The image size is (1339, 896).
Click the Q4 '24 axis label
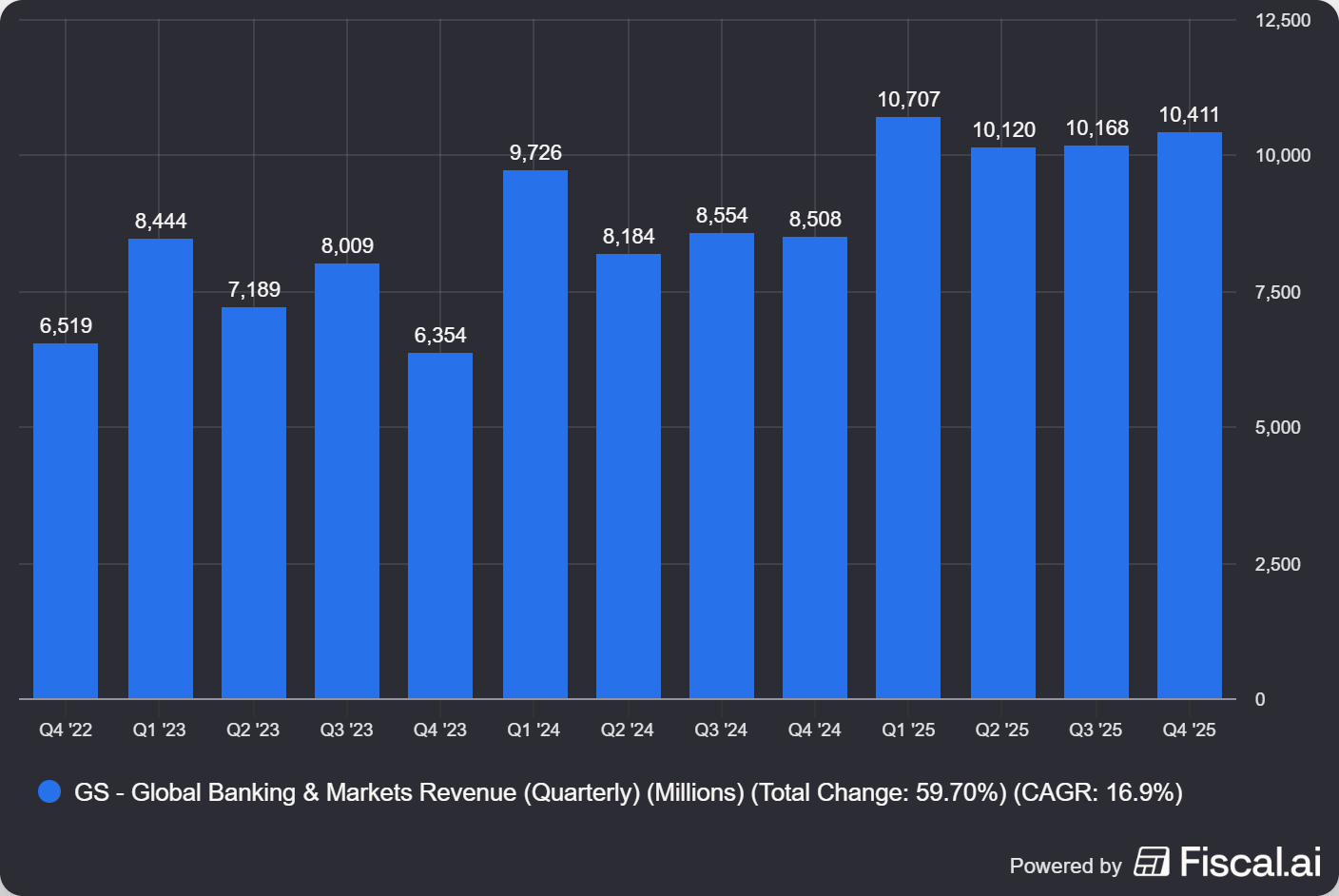point(815,730)
